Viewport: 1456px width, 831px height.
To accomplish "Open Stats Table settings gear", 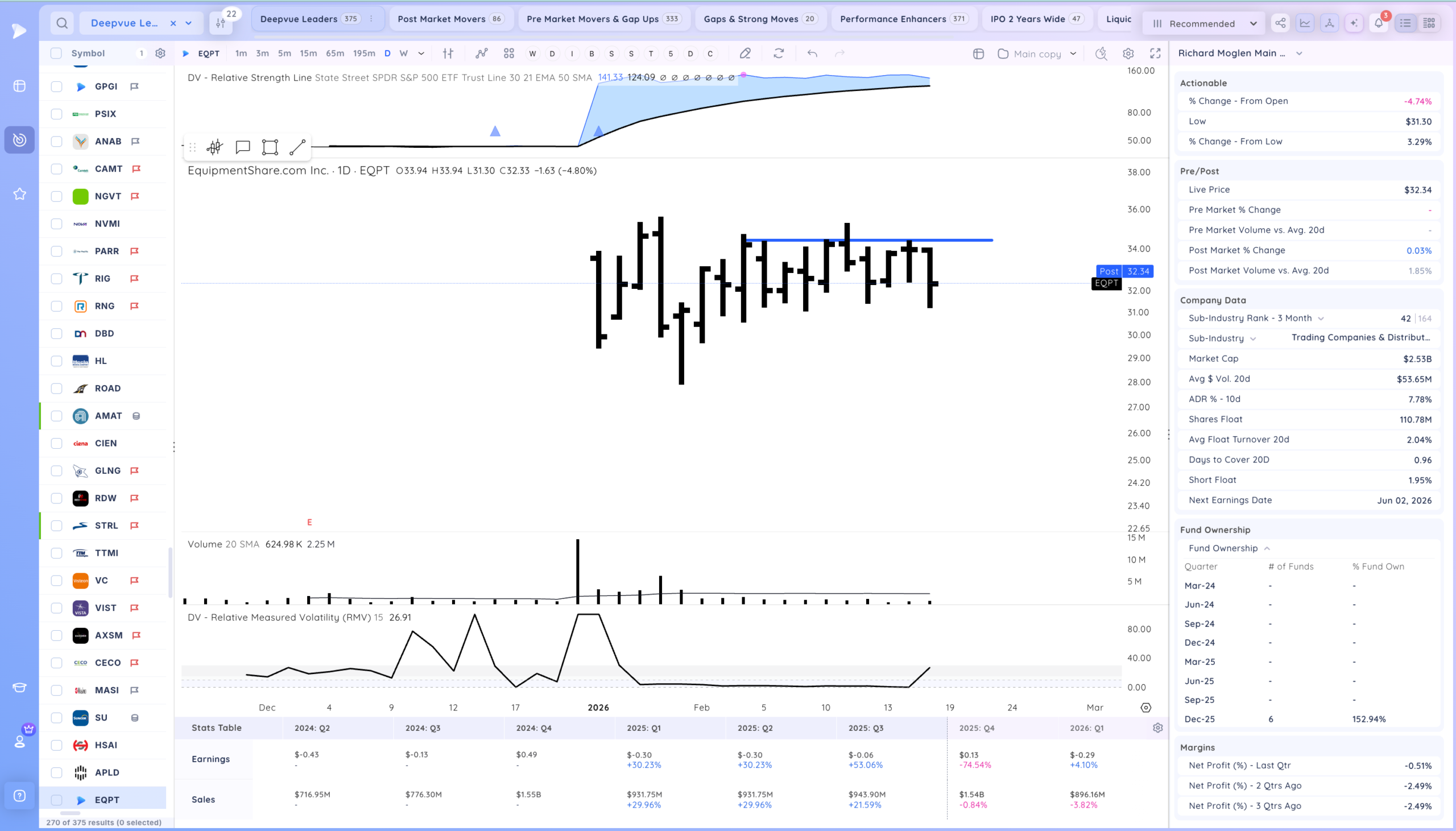I will (x=1157, y=727).
